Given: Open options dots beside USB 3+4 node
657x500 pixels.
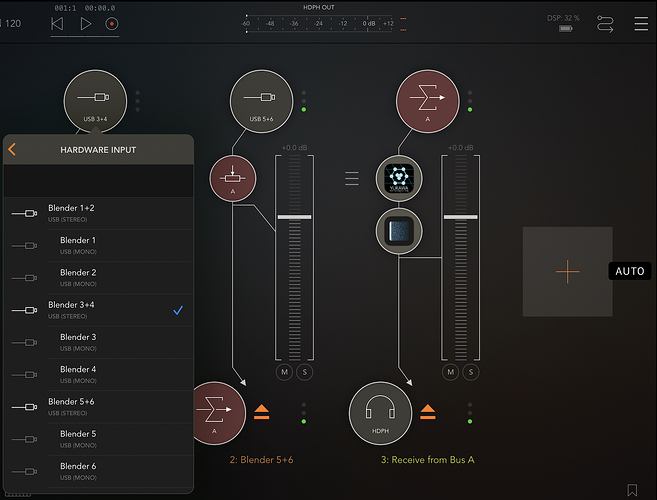Looking at the screenshot, I should 137,101.
